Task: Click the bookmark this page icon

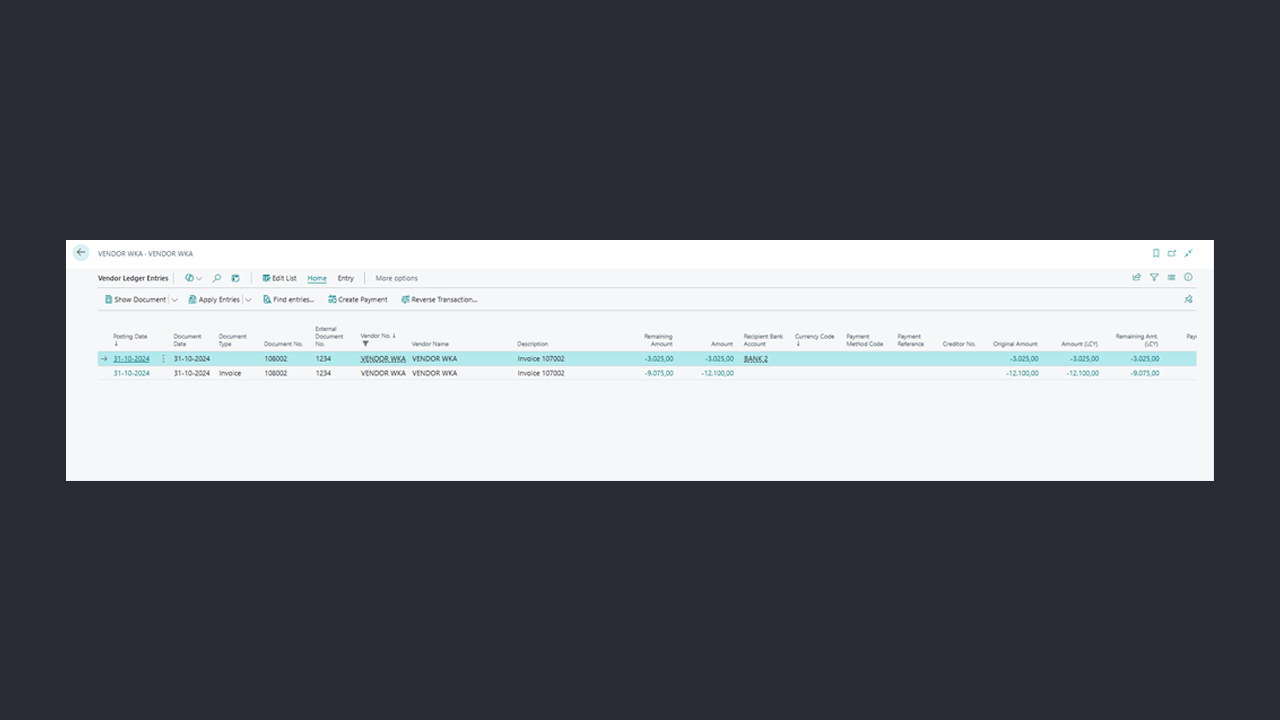Action: pos(1156,254)
